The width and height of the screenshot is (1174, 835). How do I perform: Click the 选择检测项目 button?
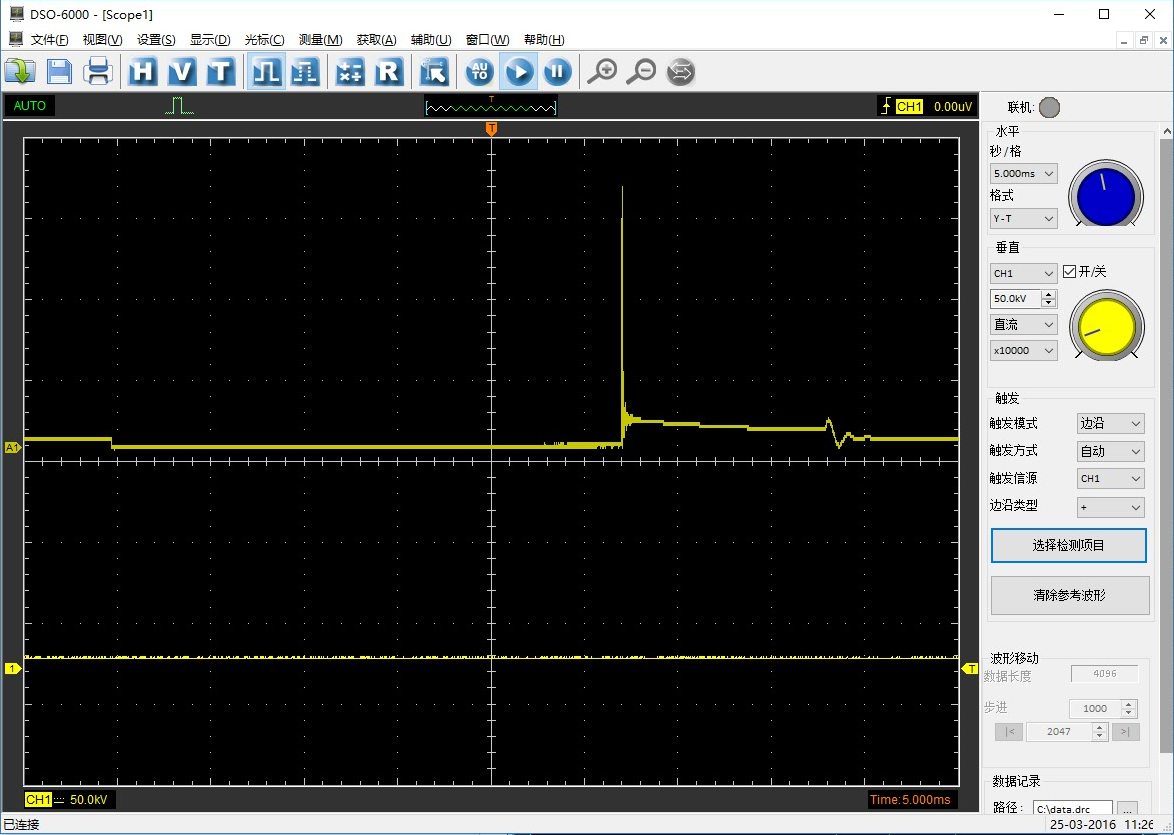click(x=1068, y=546)
